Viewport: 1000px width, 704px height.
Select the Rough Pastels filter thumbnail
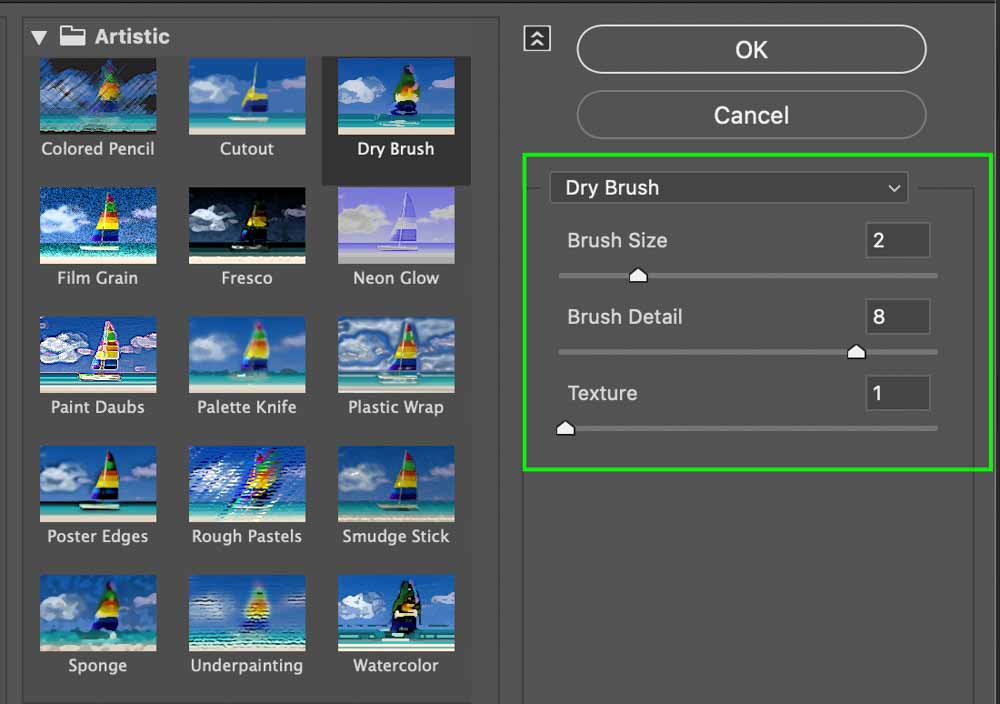pos(247,484)
